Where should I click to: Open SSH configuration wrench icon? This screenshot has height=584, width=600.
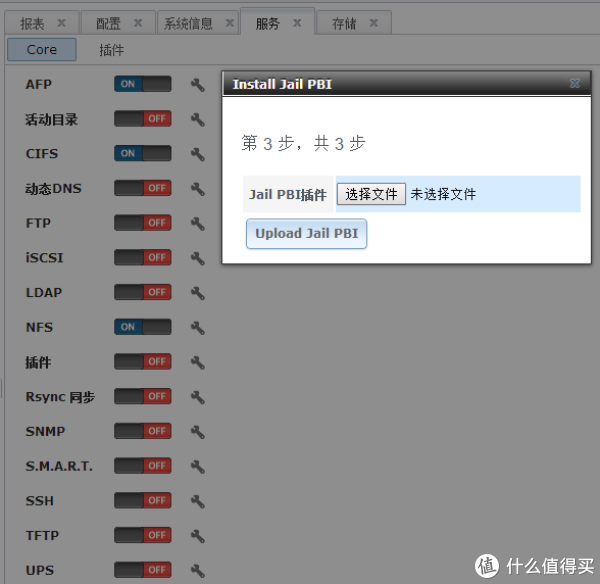click(x=197, y=501)
